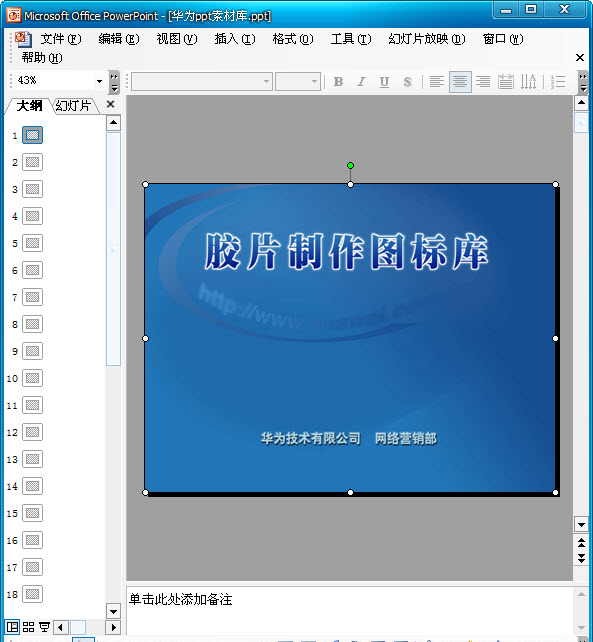This screenshot has width=593, height=642.
Task: Center align text button
Action: (460, 81)
